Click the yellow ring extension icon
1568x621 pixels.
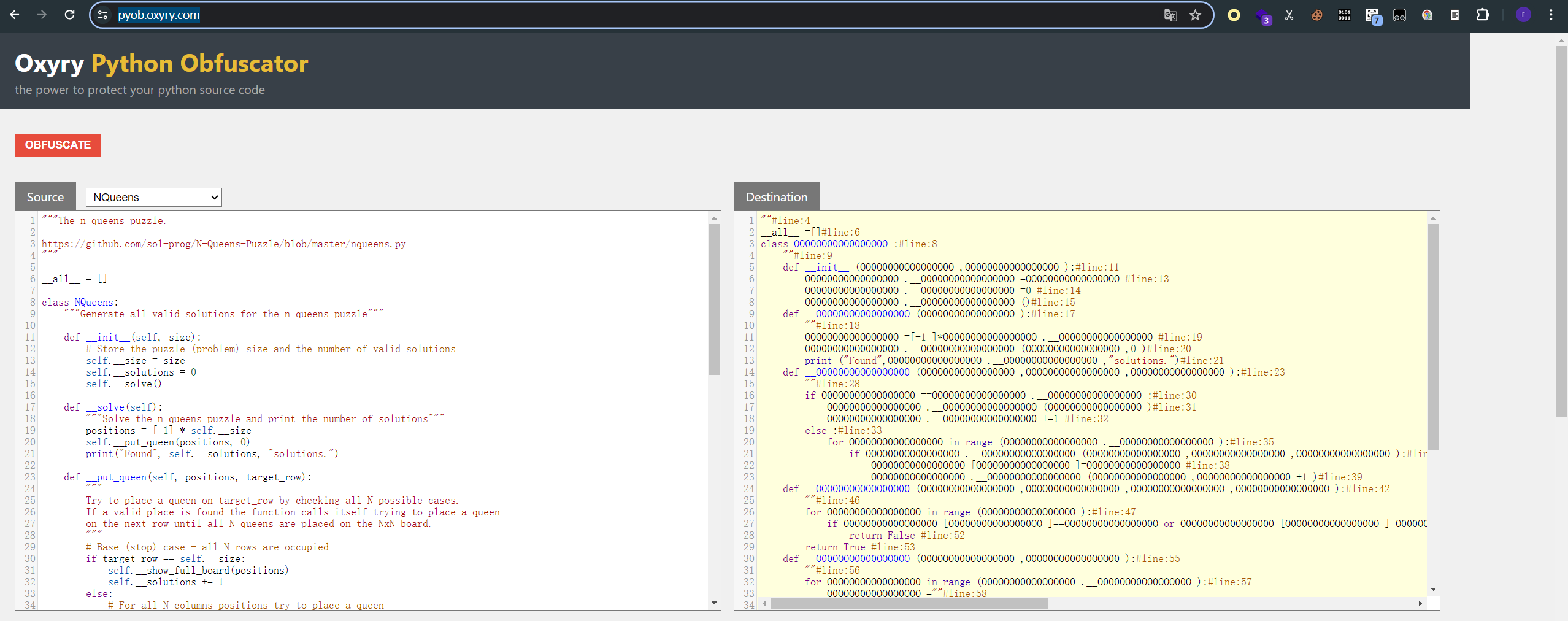coord(1234,15)
